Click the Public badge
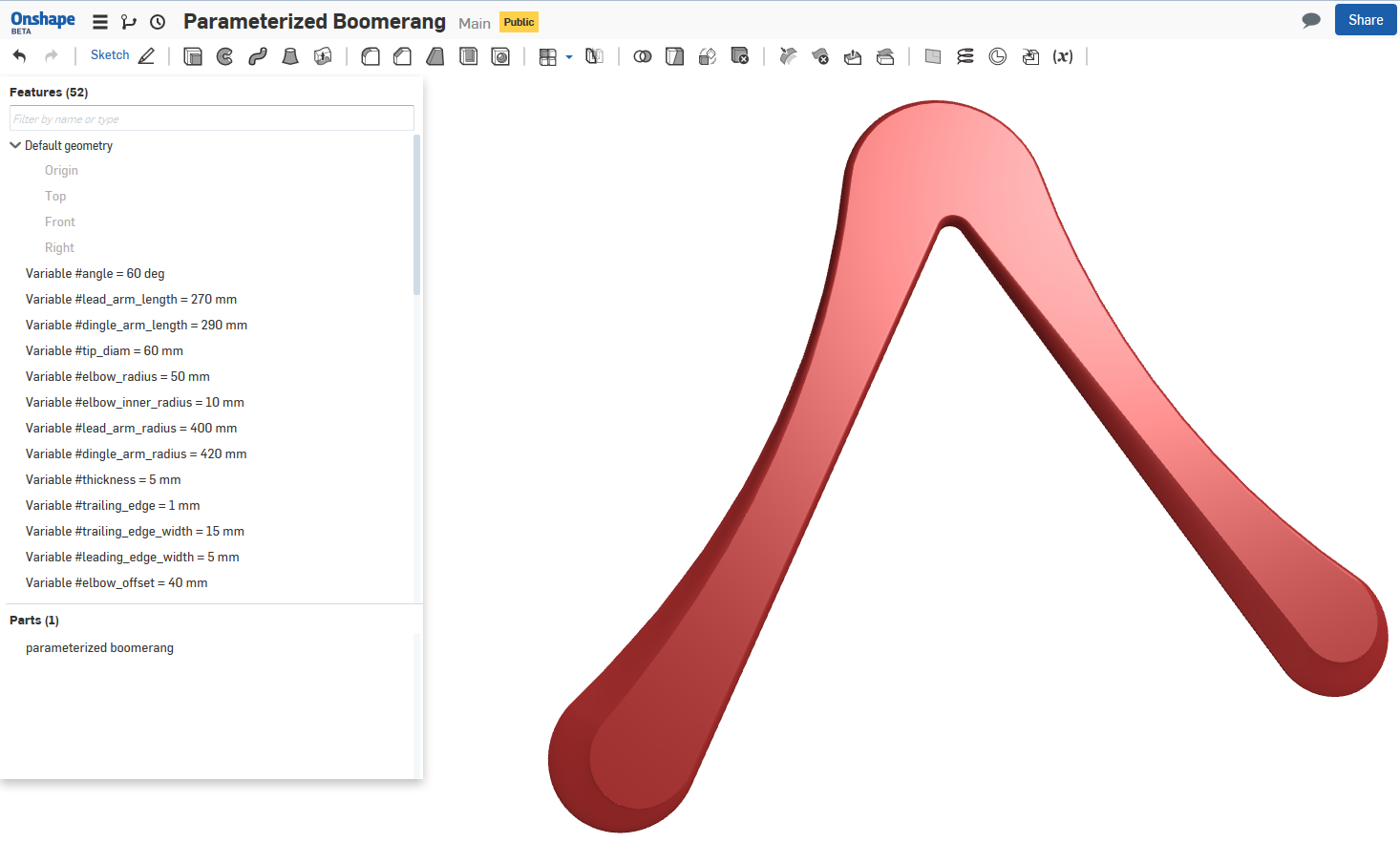The width and height of the screenshot is (1400, 843). tap(520, 22)
